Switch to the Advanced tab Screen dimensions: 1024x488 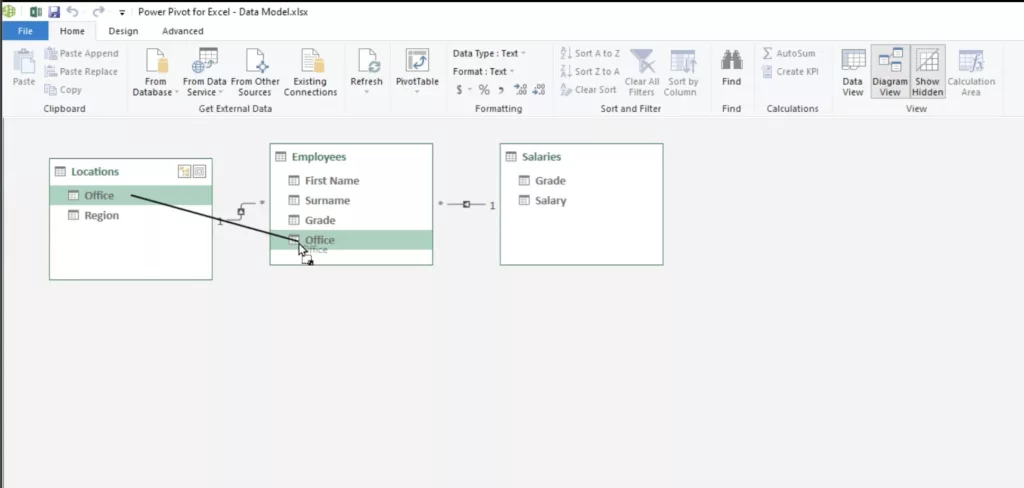click(183, 31)
